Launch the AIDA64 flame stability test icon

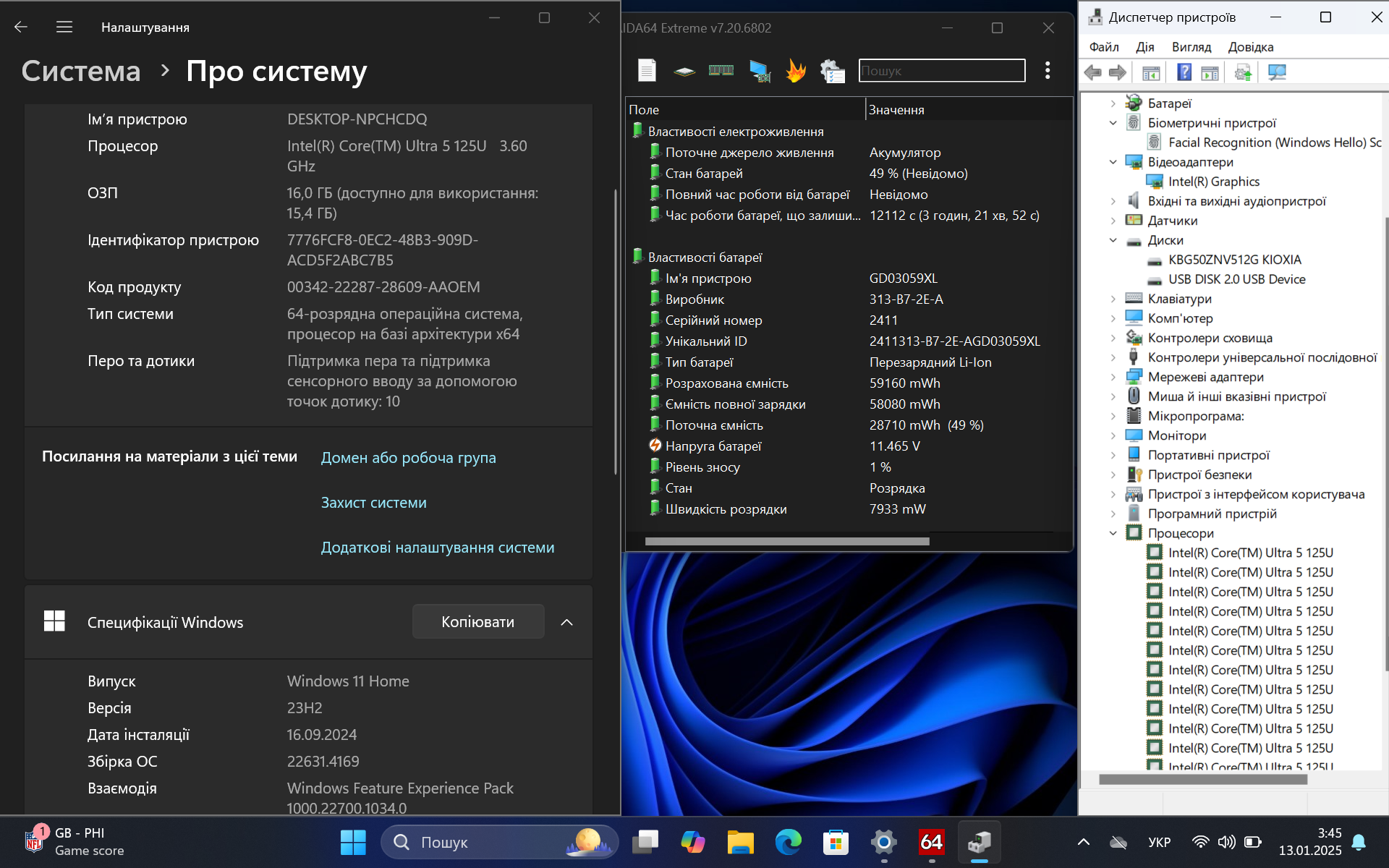point(796,71)
